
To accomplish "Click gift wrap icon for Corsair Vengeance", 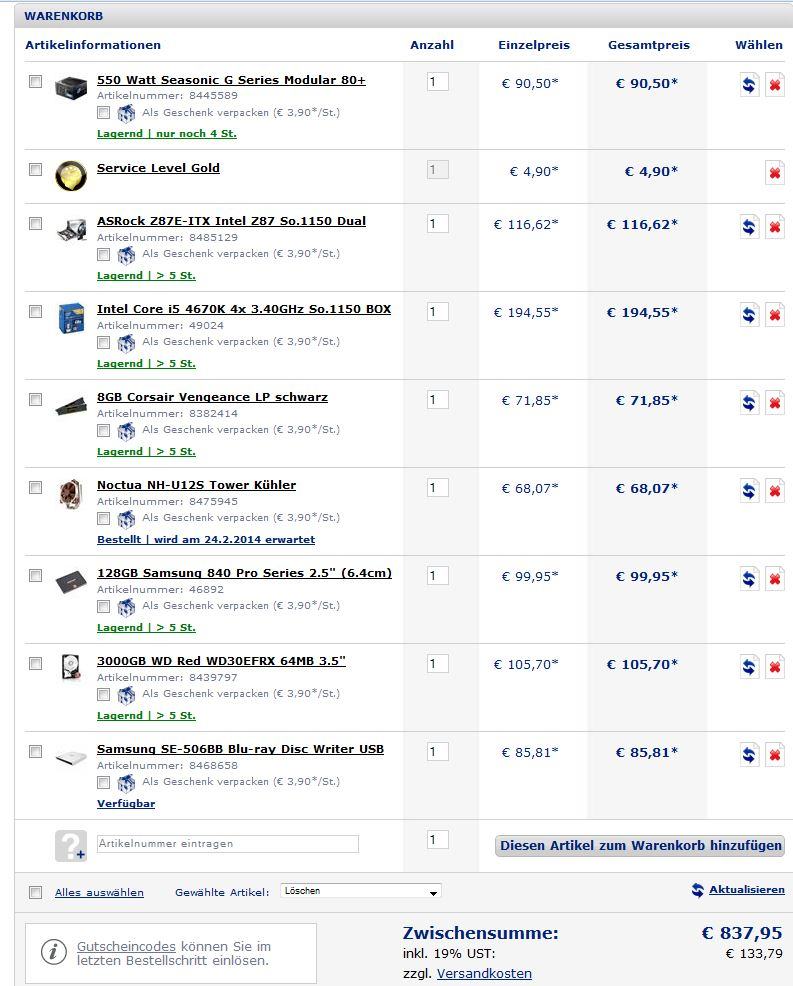I will 126,431.
